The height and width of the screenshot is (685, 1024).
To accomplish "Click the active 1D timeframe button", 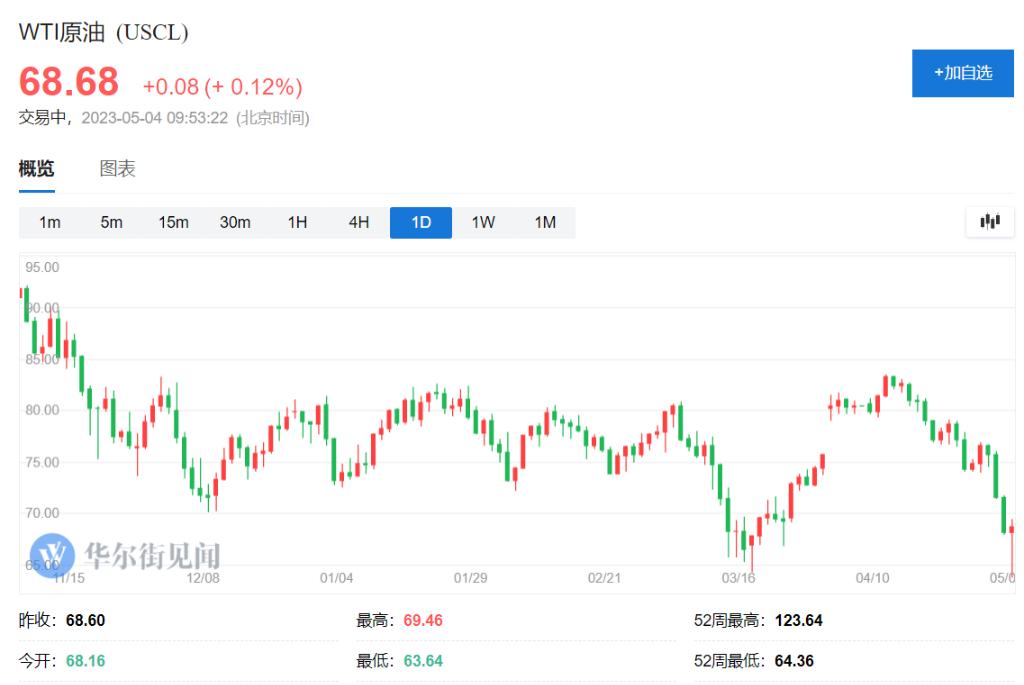I will point(420,222).
